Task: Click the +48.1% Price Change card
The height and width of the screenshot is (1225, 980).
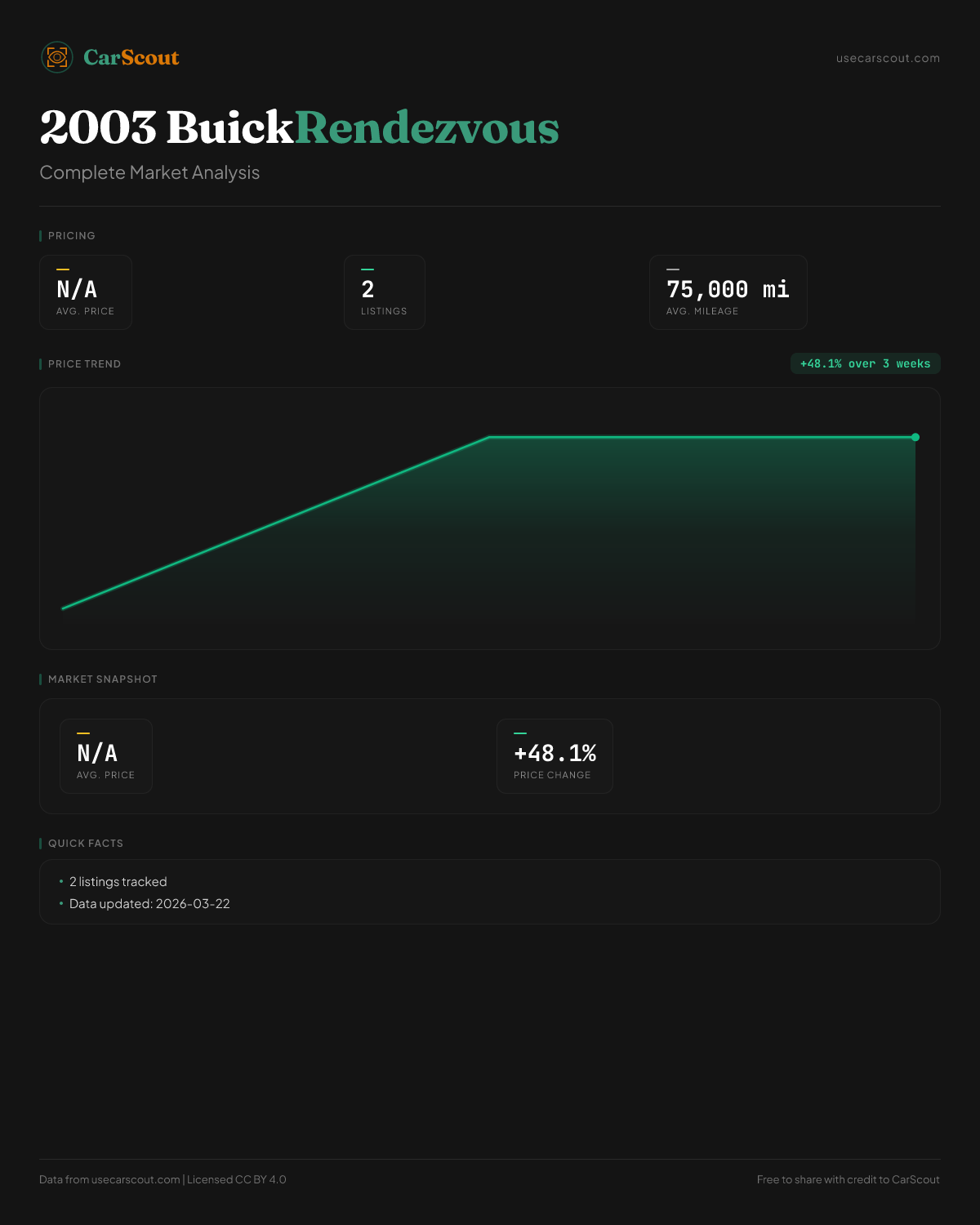Action: tap(555, 756)
